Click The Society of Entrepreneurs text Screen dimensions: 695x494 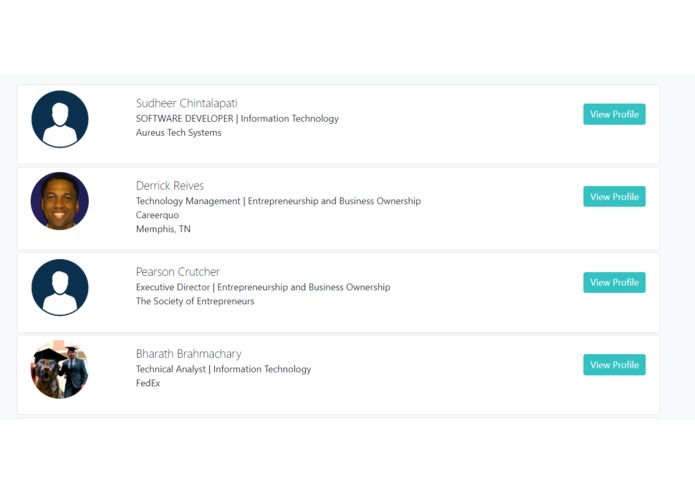[x=195, y=301]
